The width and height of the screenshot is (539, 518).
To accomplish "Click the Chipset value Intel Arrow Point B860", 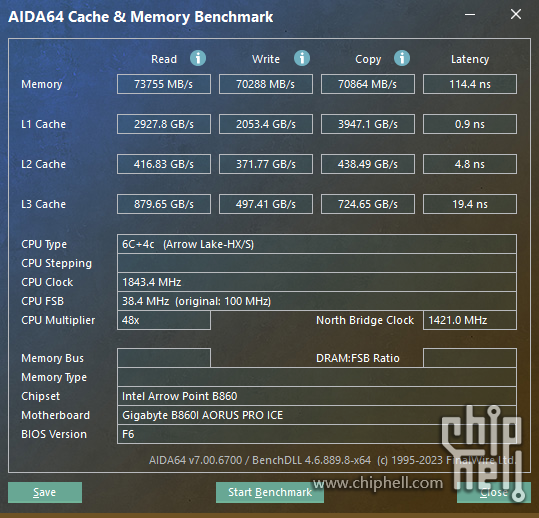I will [317, 396].
